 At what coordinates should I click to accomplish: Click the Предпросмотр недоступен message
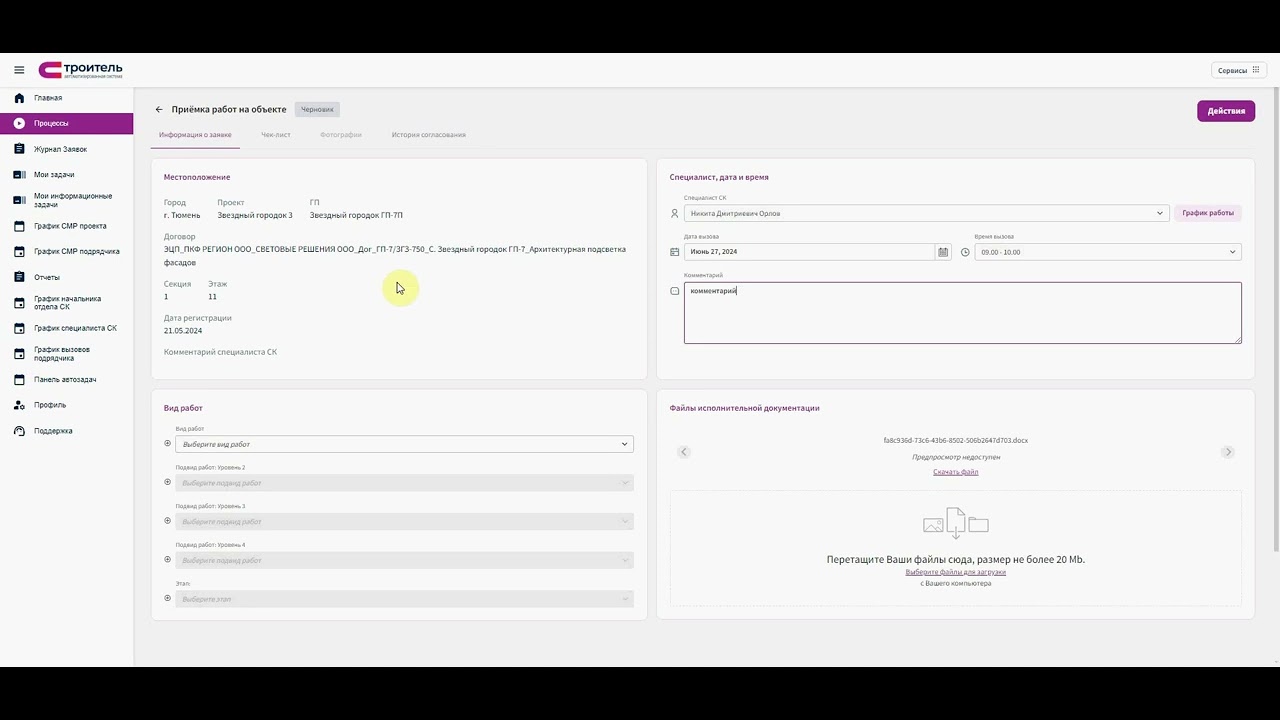click(955, 457)
